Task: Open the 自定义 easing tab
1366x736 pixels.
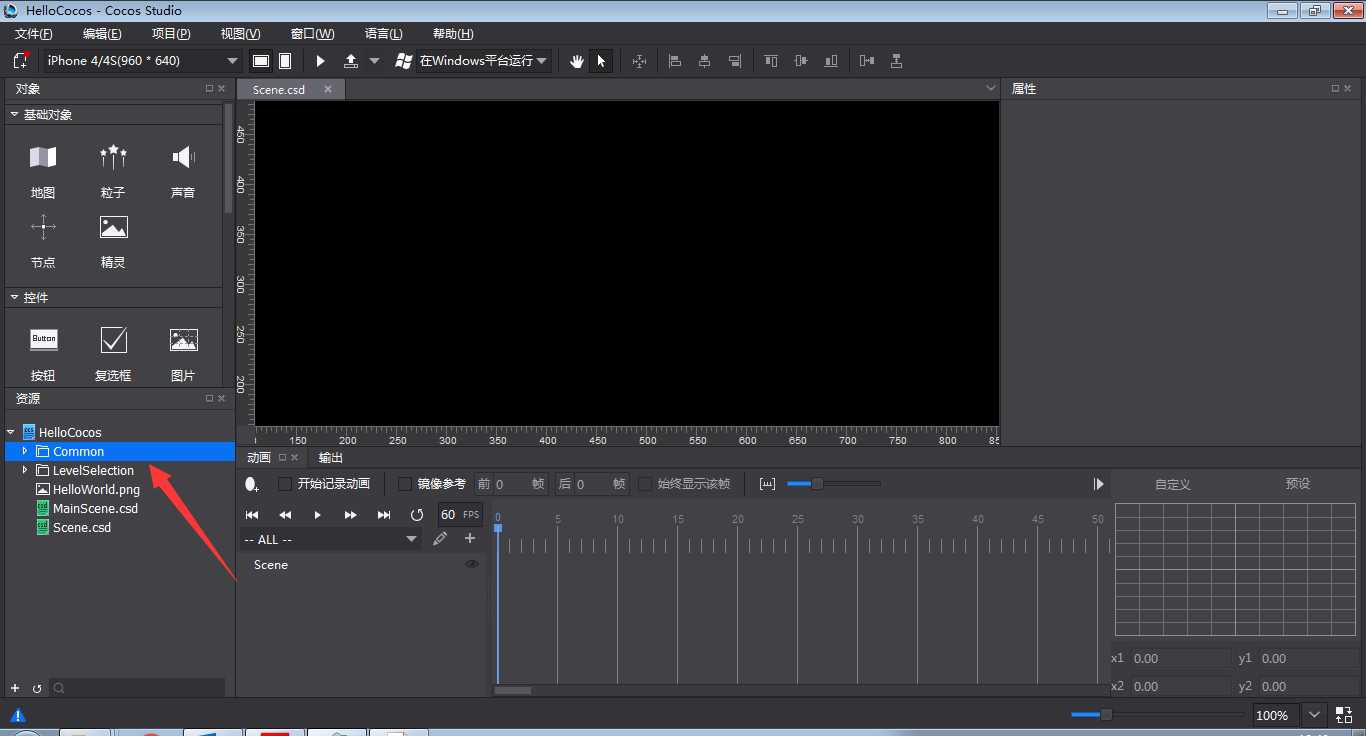Action: click(1173, 483)
